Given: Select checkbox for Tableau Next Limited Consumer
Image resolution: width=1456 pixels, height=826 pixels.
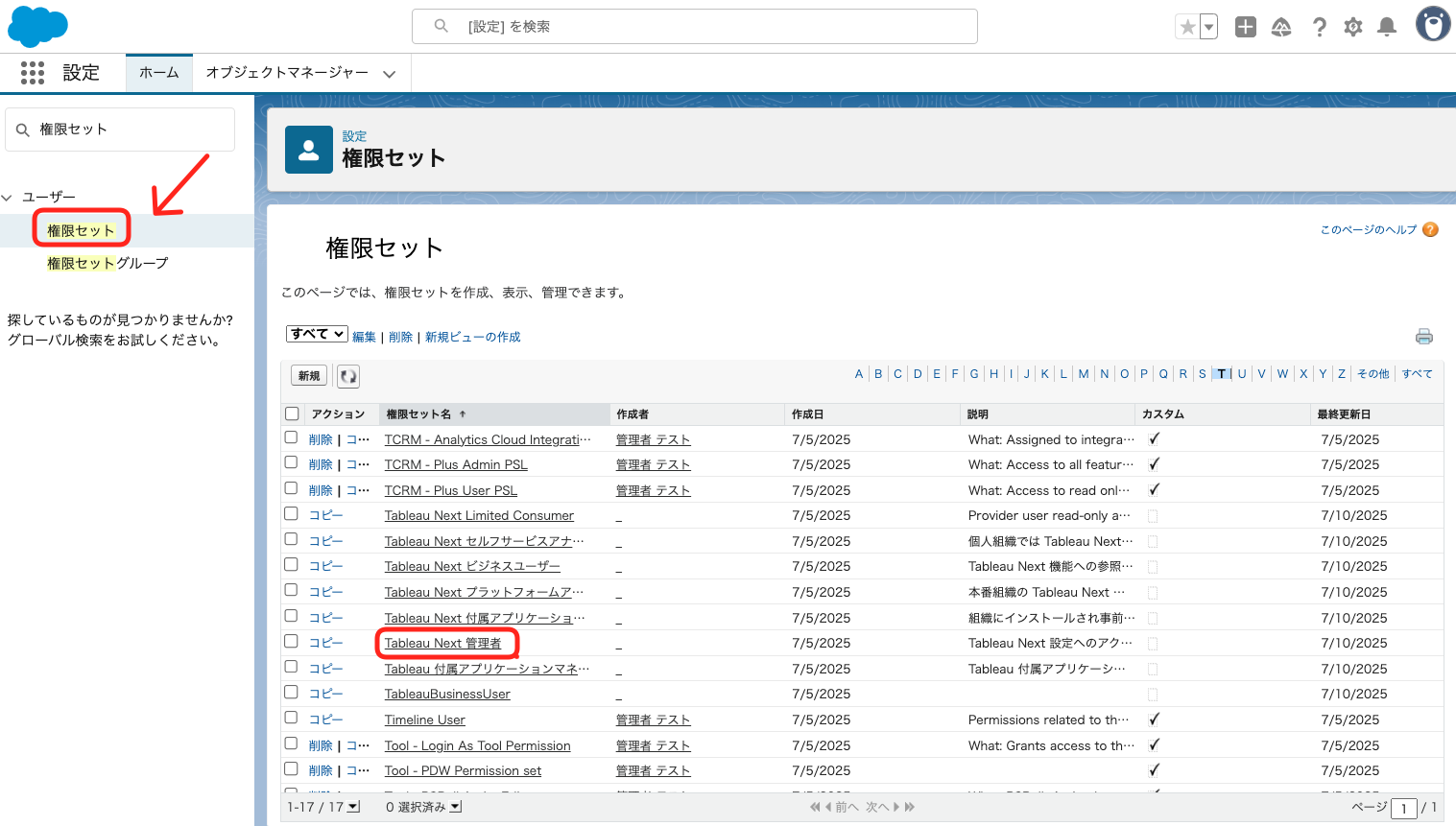Looking at the screenshot, I should [291, 513].
